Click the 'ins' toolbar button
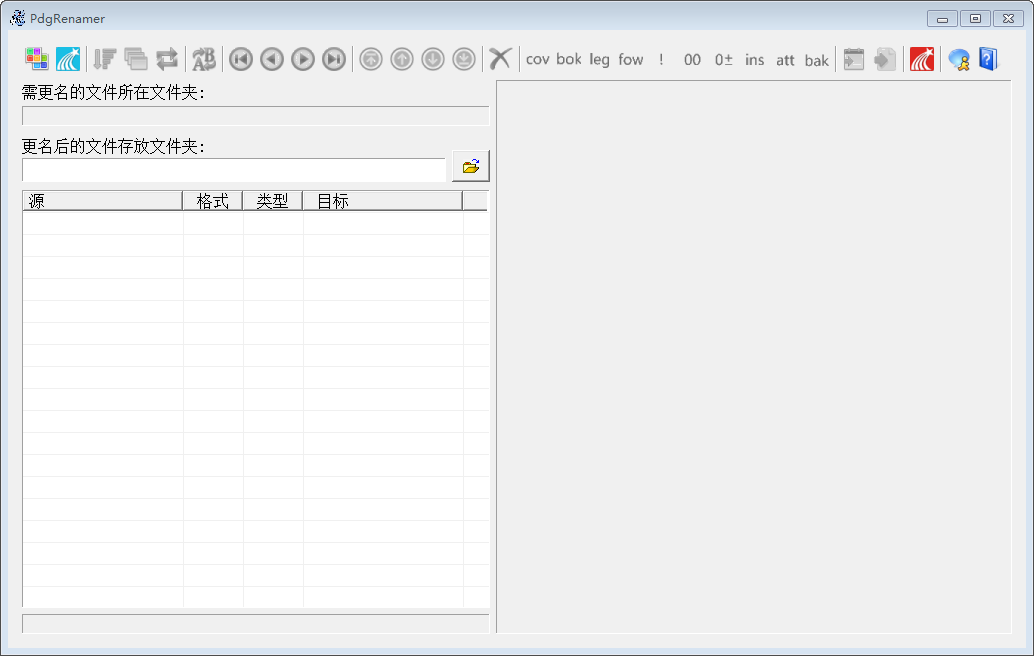Viewport: 1034px width, 656px height. point(754,59)
